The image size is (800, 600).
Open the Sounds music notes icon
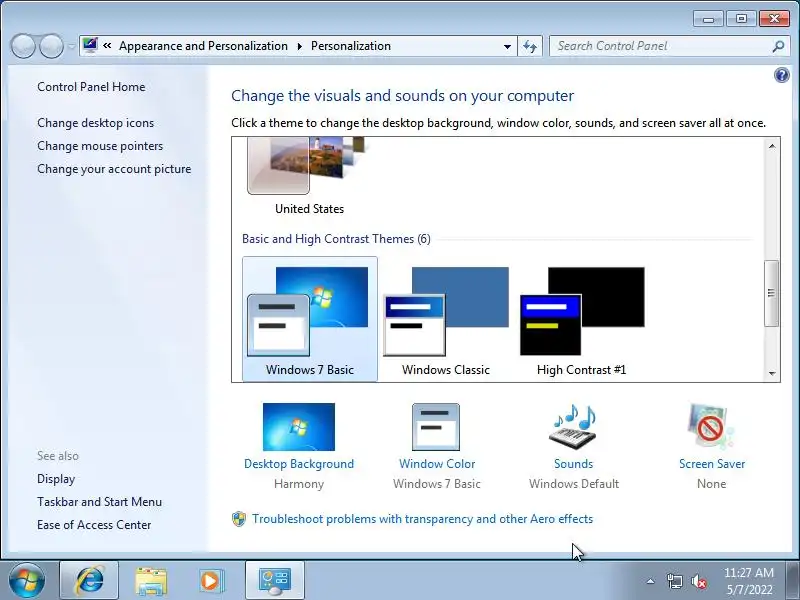573,427
